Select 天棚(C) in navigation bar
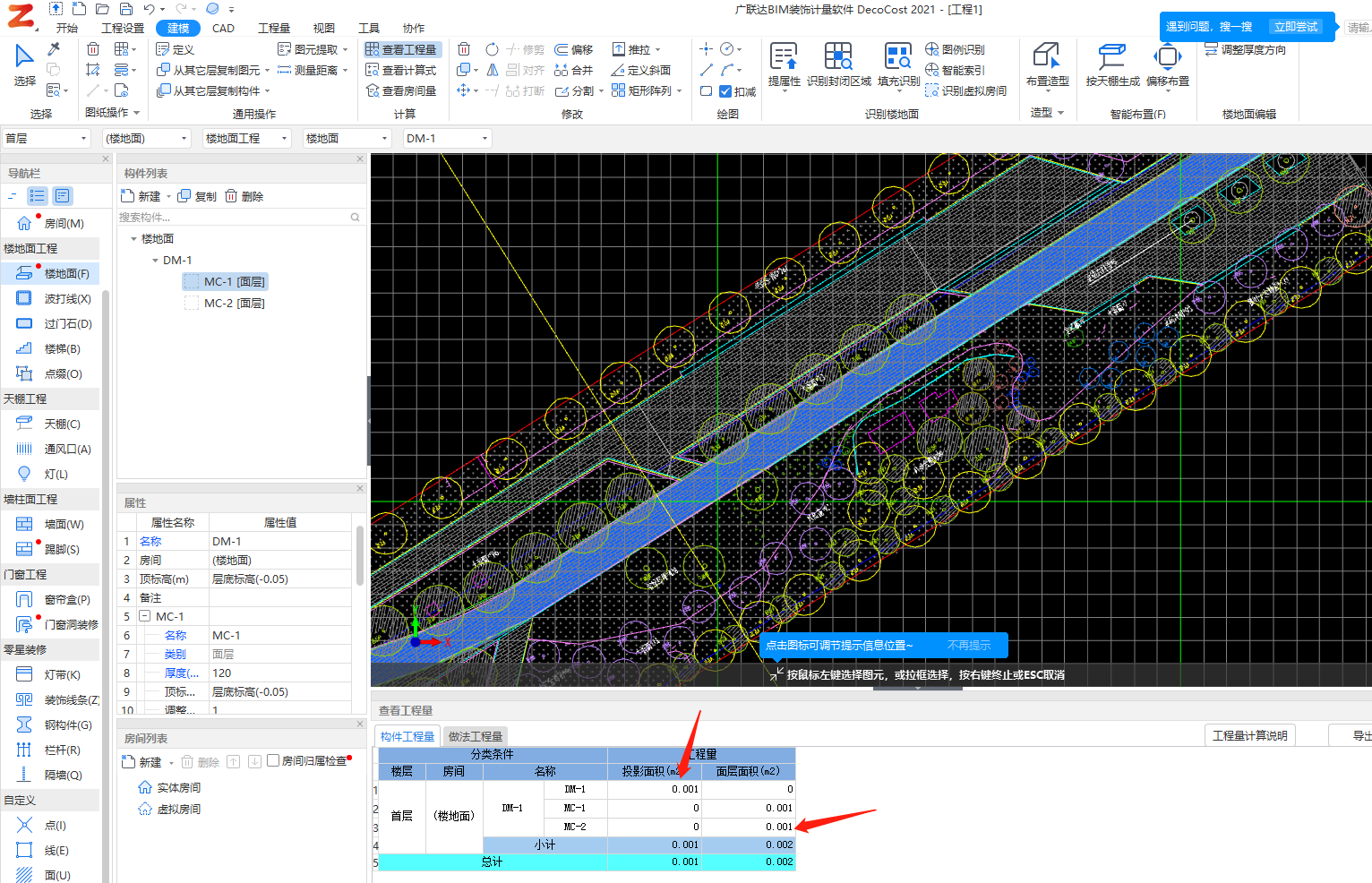The image size is (1372, 883). click(49, 424)
